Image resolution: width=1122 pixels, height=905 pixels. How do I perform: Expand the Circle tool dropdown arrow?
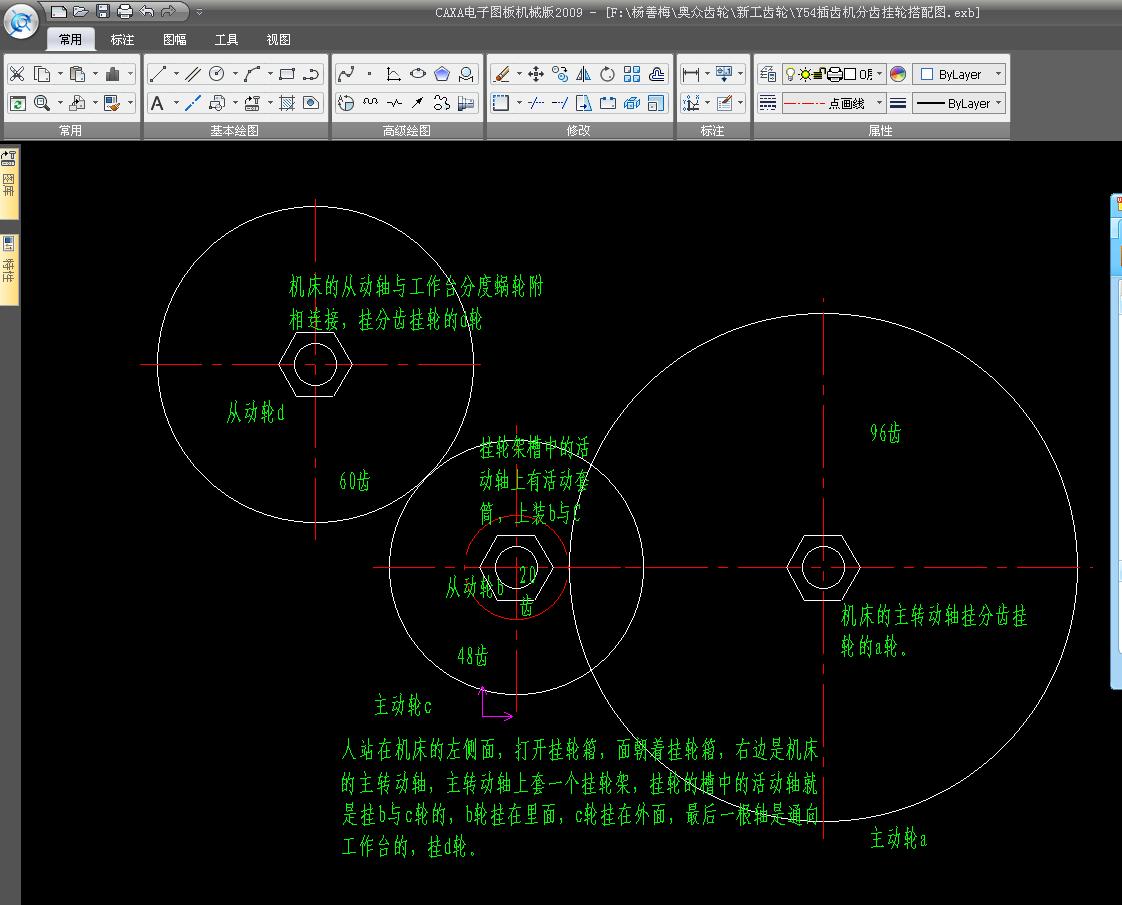(x=235, y=74)
